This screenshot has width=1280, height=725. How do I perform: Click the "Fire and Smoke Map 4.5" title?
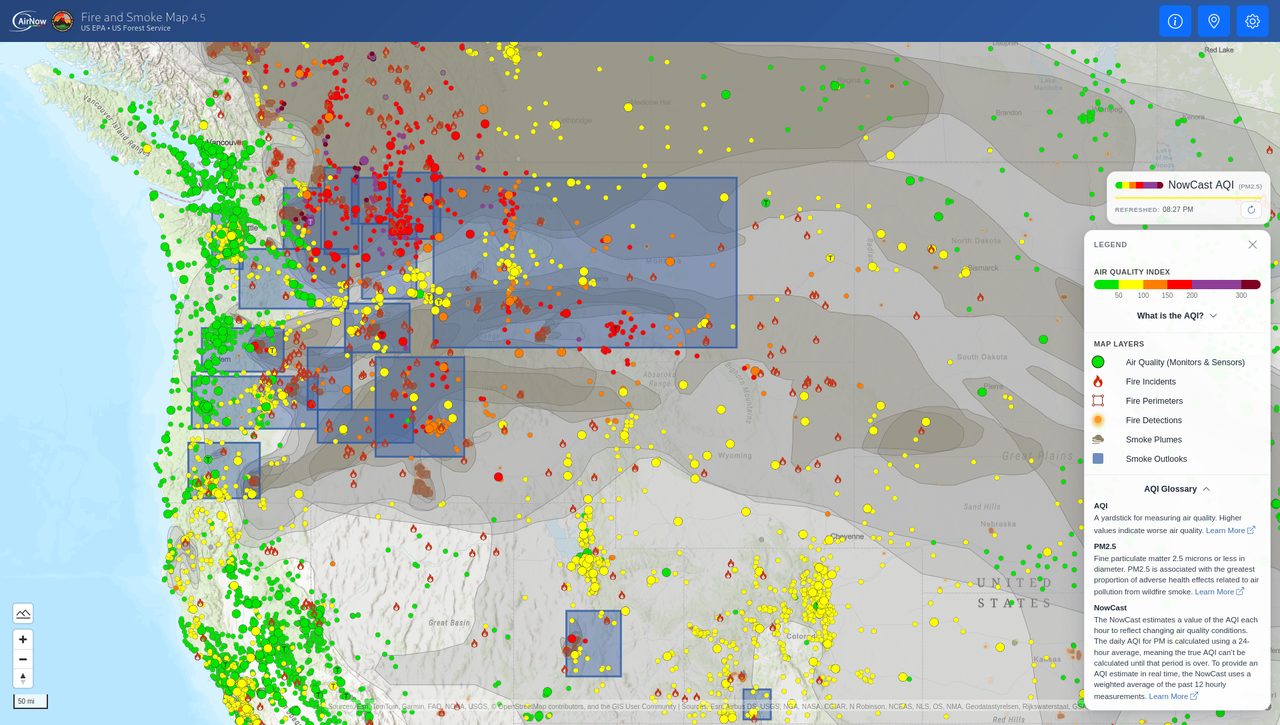(x=143, y=17)
